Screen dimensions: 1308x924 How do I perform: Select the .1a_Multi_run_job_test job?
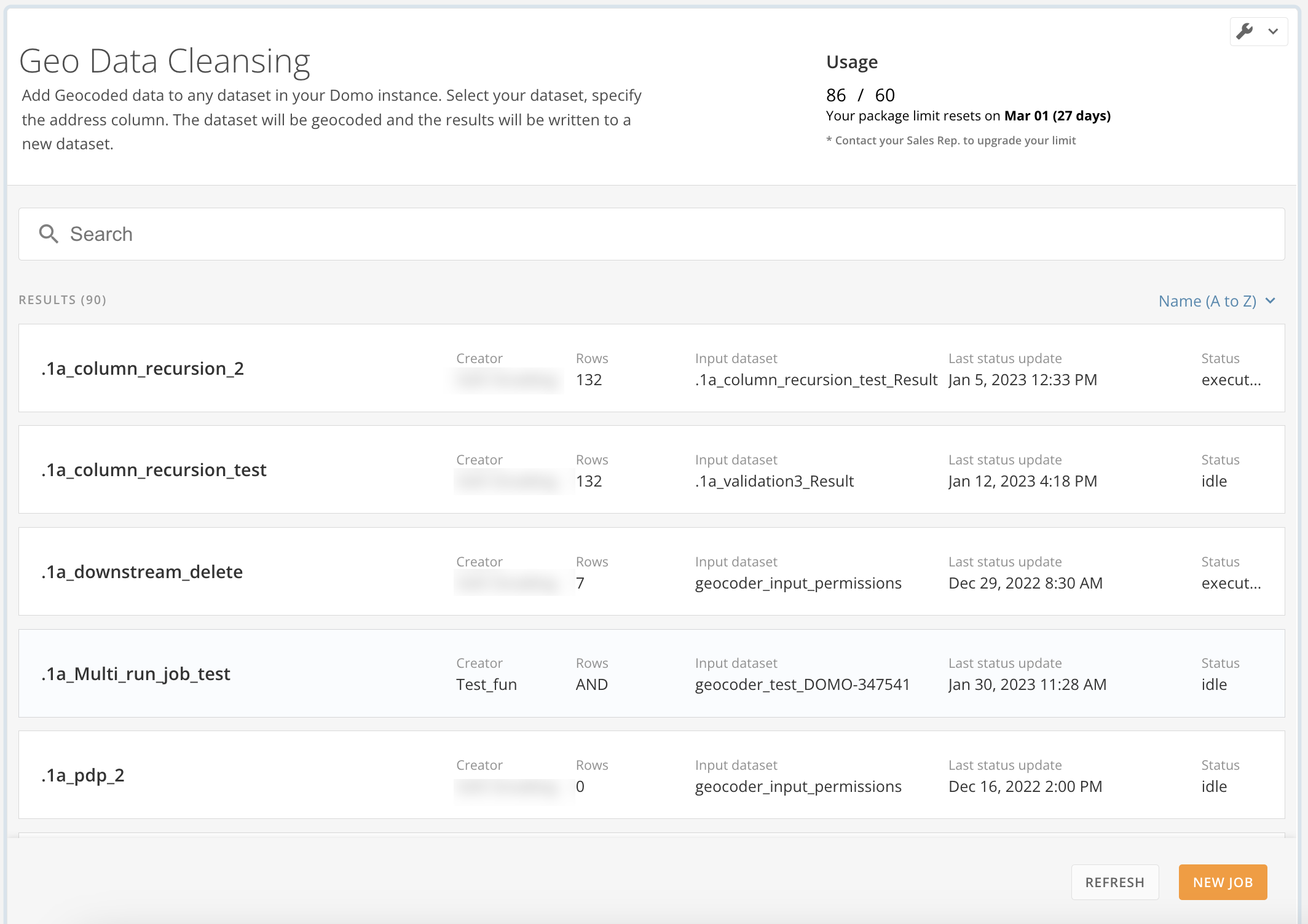pyautogui.click(x=136, y=673)
